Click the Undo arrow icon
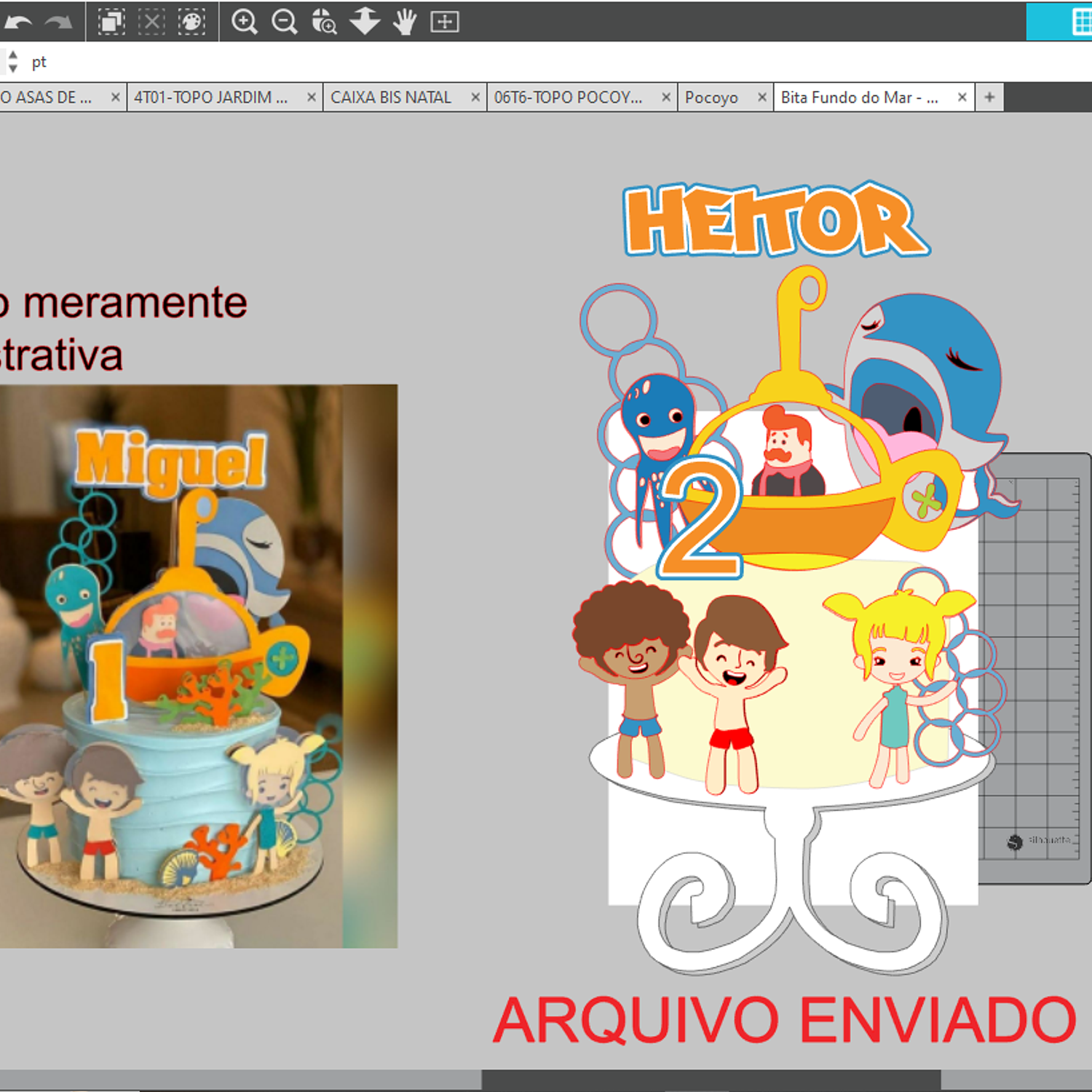 click(18, 22)
